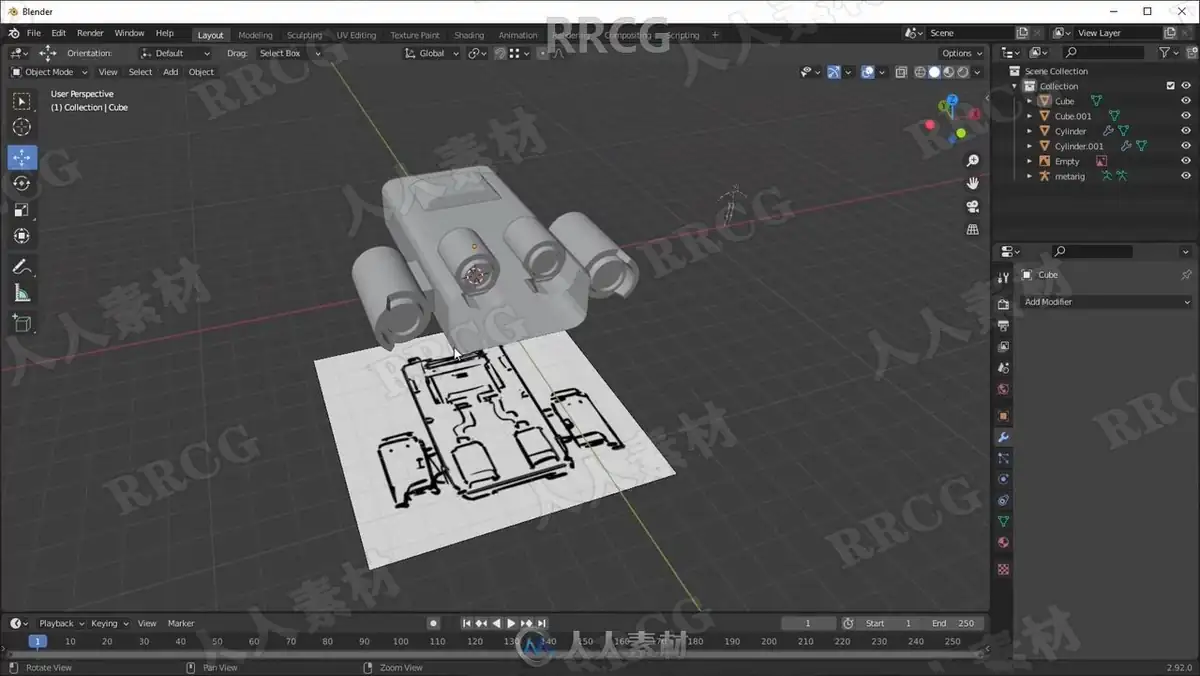Image resolution: width=1200 pixels, height=676 pixels.
Task: Click the End frame field
Action: point(952,623)
